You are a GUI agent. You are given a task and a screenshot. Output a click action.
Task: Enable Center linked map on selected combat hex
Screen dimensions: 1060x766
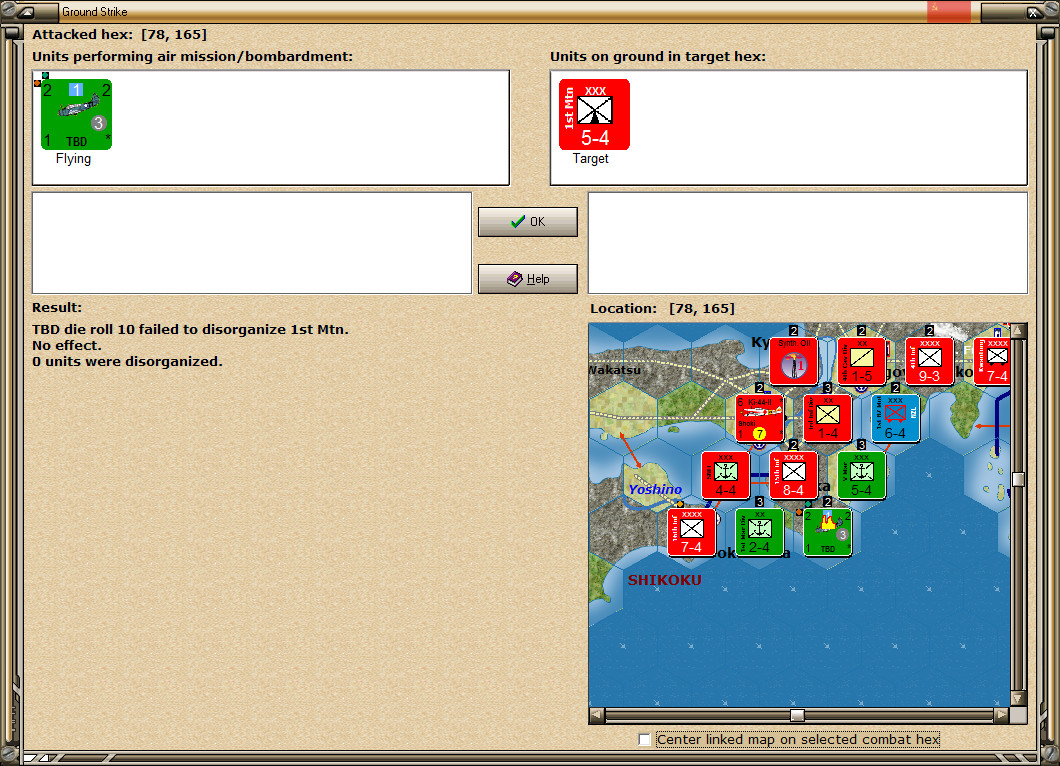(x=644, y=740)
